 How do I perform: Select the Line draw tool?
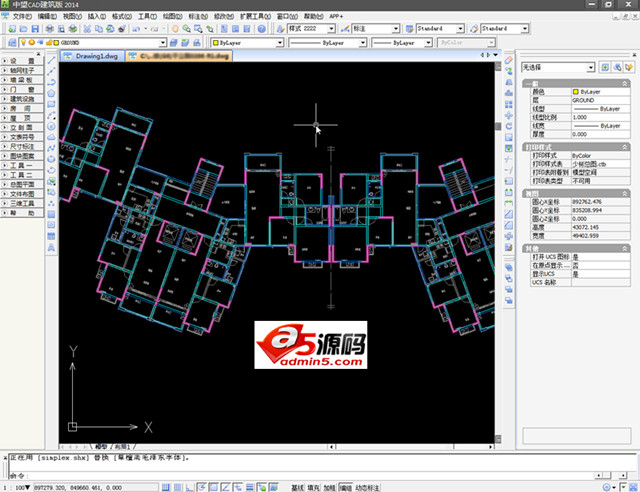(51, 60)
